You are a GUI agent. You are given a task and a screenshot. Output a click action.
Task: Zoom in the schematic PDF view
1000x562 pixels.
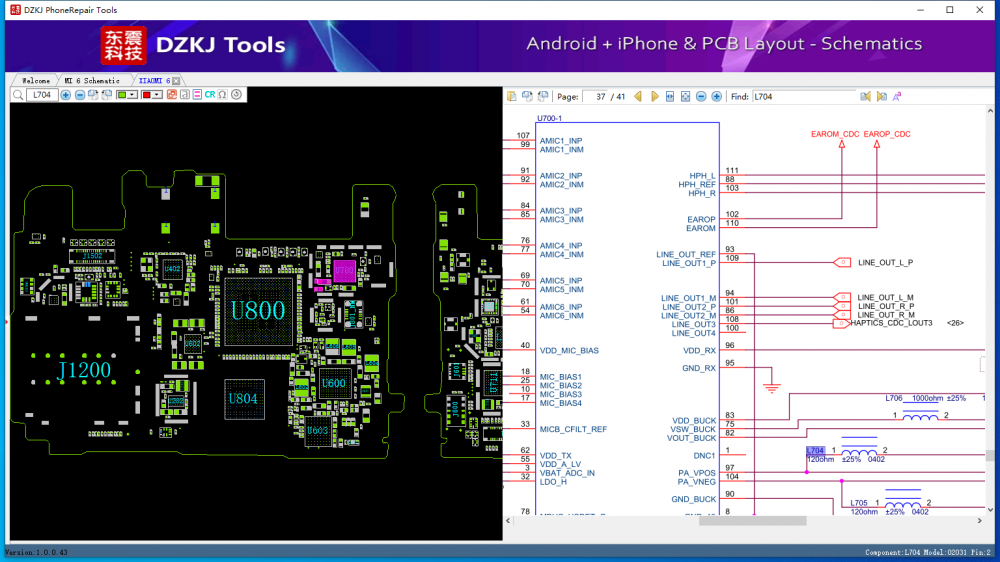(716, 96)
